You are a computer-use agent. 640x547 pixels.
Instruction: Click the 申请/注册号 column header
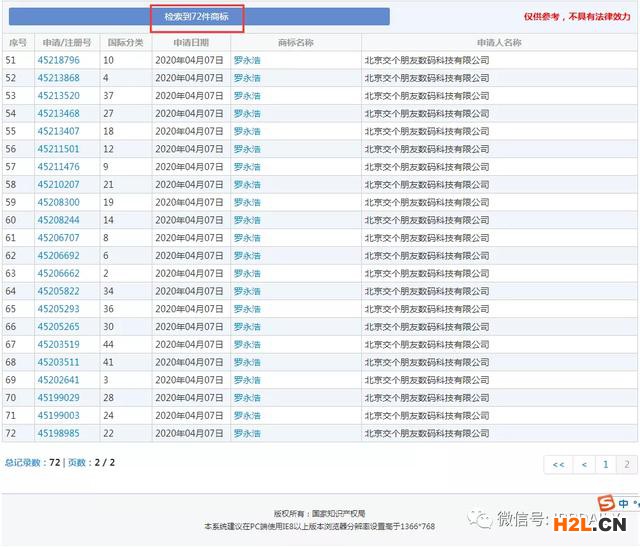67,42
